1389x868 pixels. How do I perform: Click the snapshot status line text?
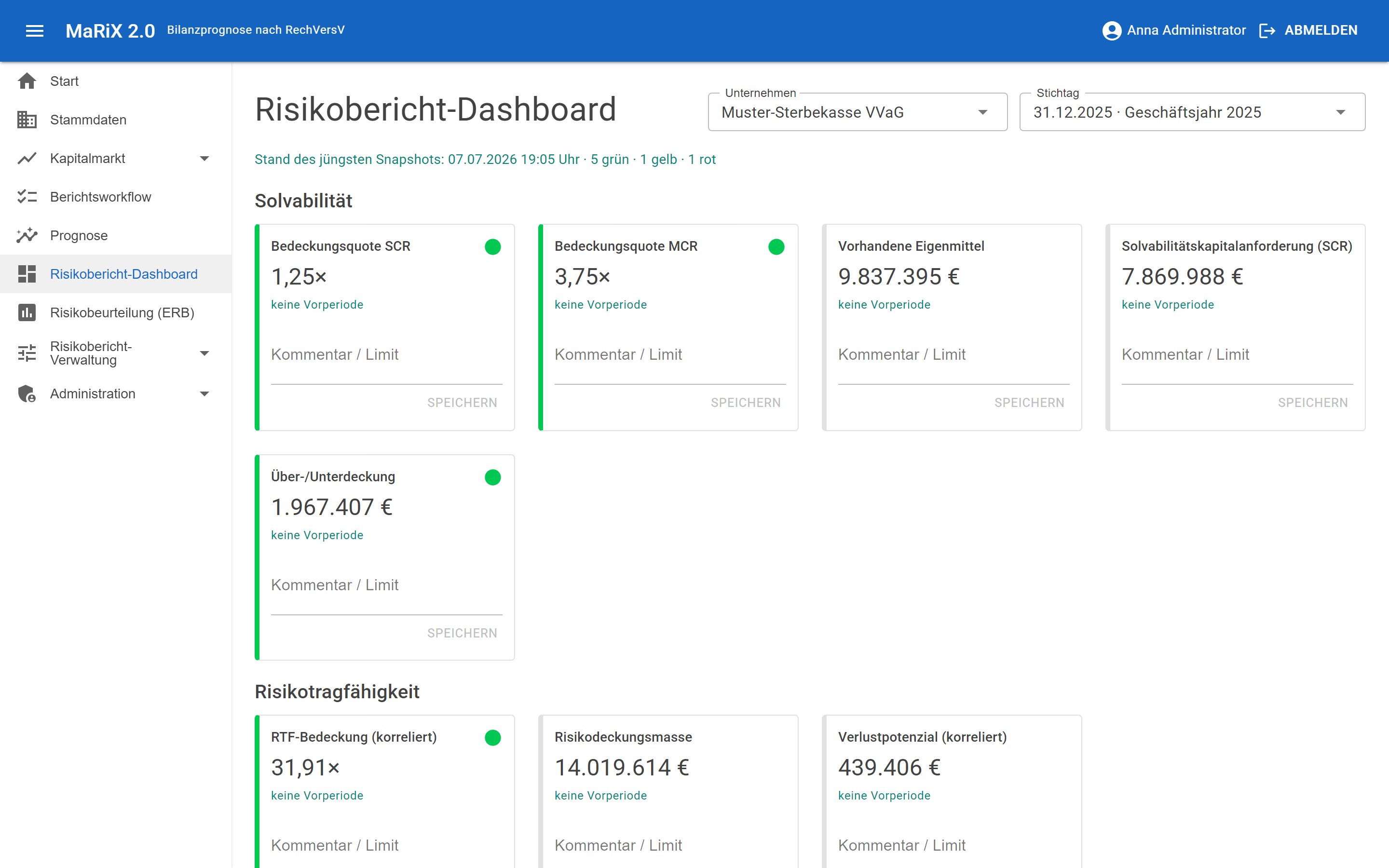[485, 159]
